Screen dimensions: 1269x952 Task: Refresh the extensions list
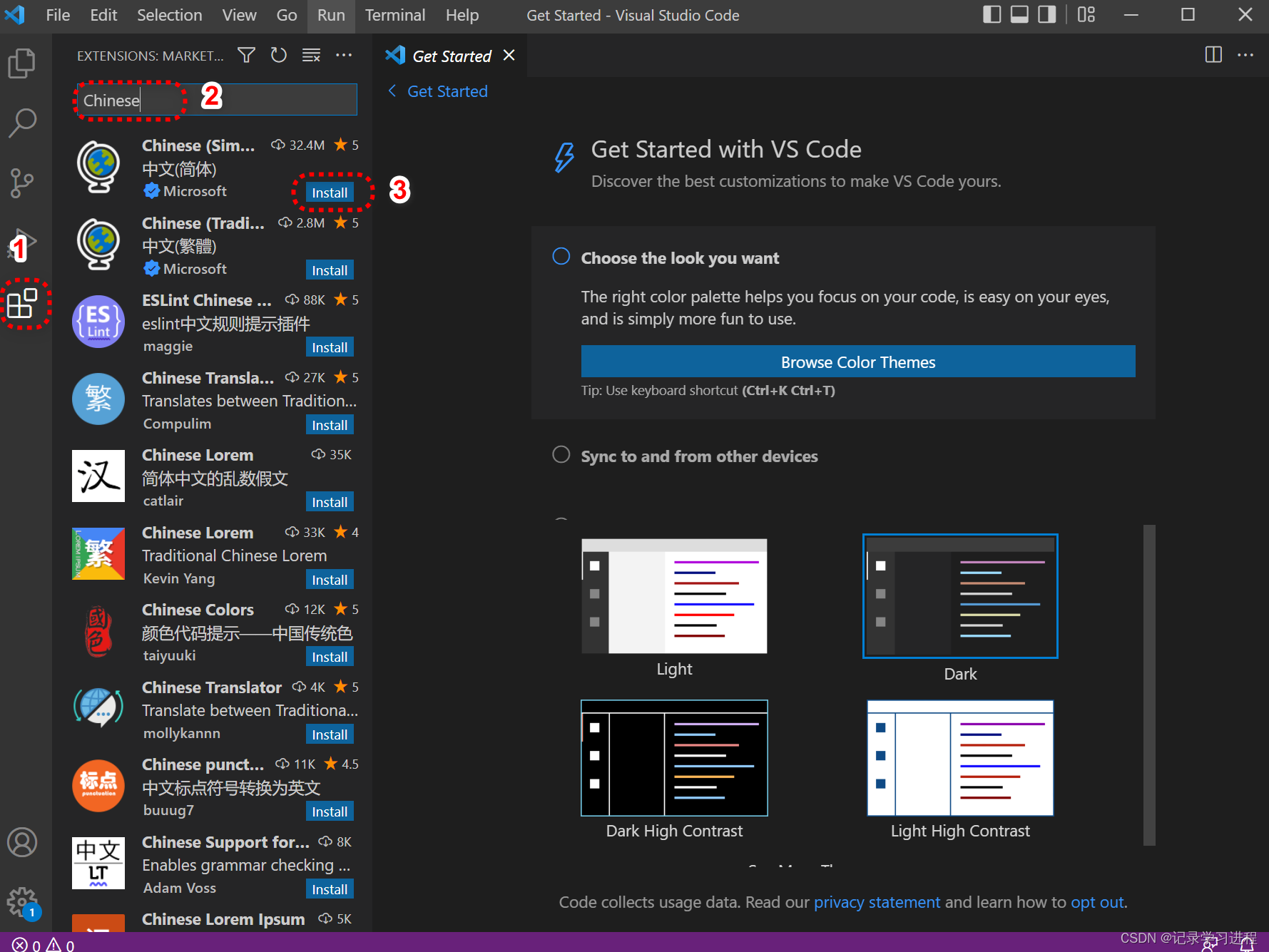point(279,55)
